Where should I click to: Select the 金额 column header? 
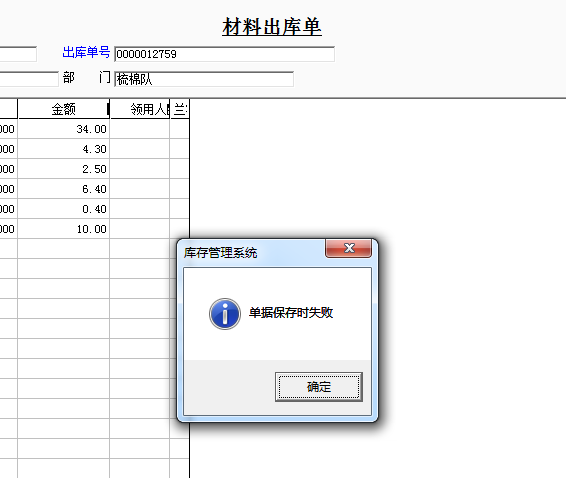(64, 109)
